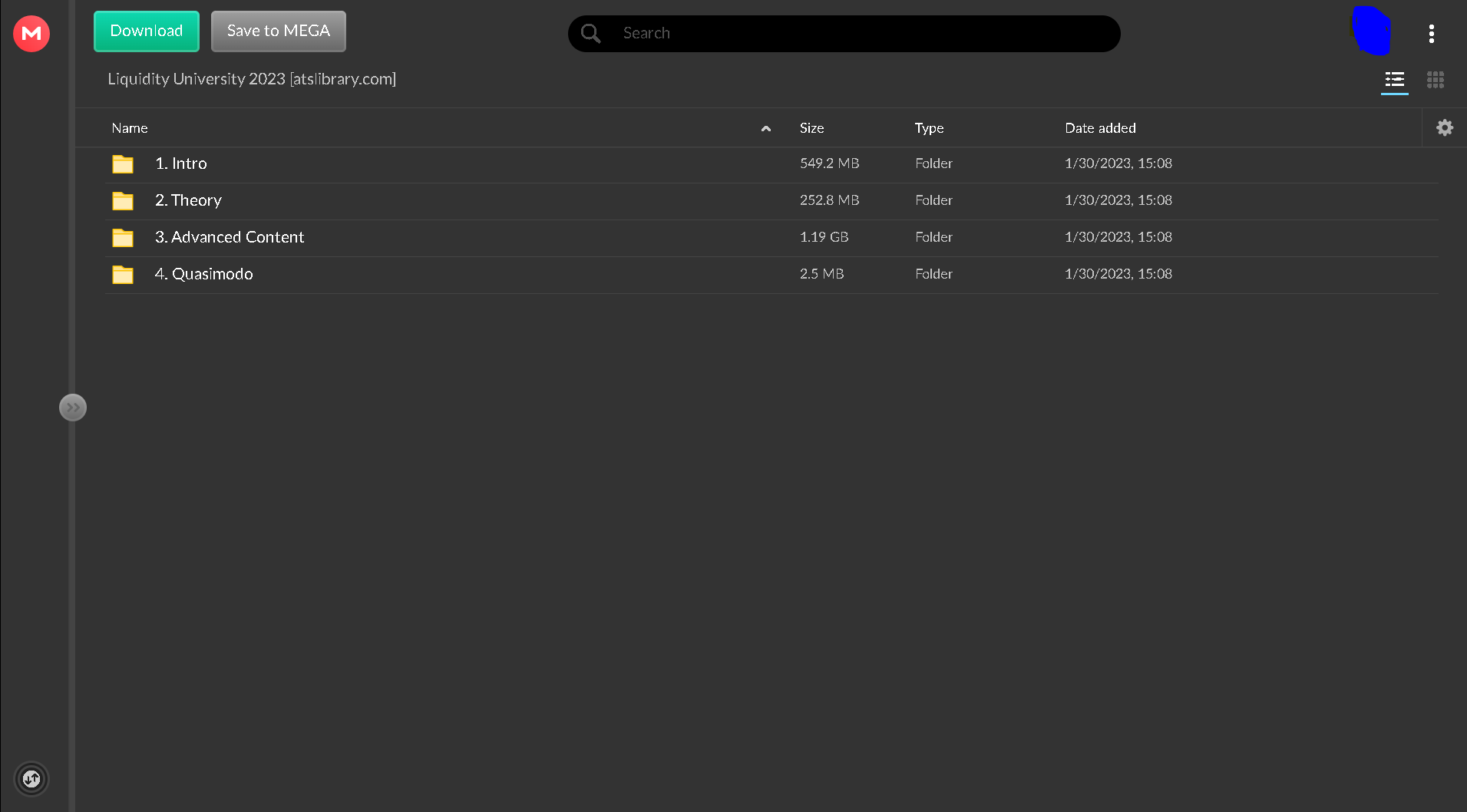The height and width of the screenshot is (812, 1467).
Task: Click the 3. Advanced Content folder icon
Action: 123,238
